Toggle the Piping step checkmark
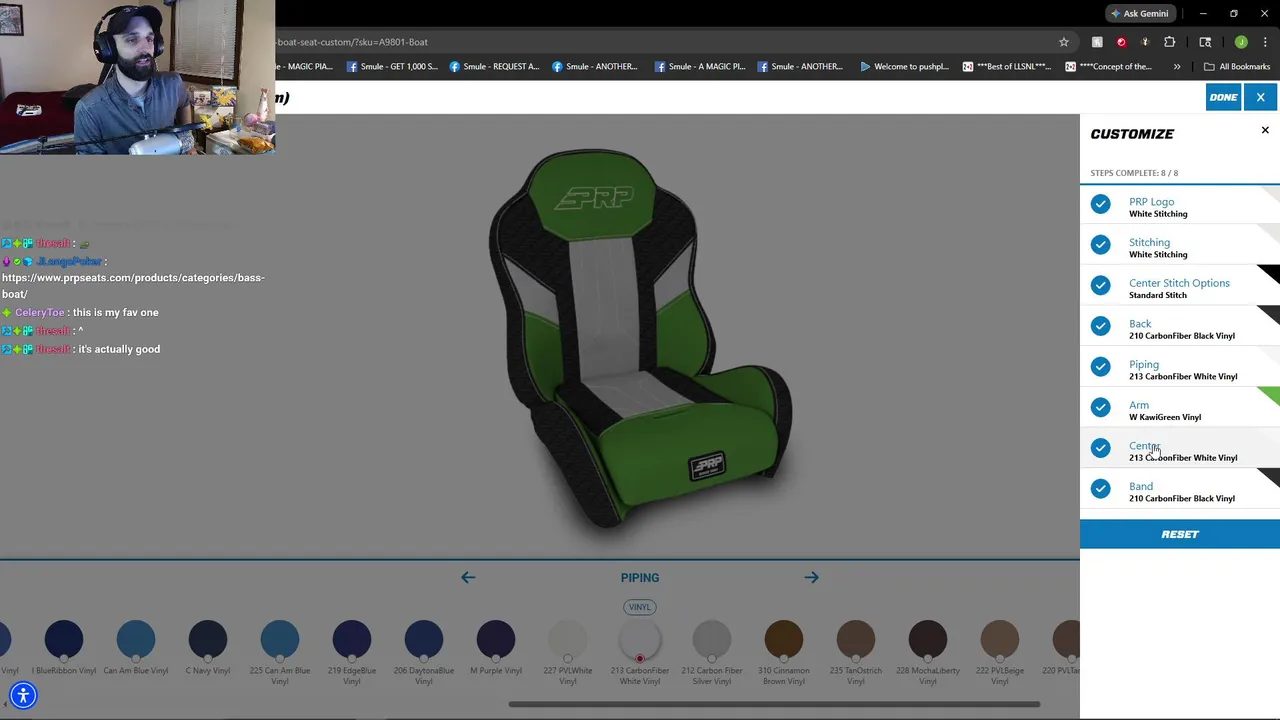The image size is (1280, 720). point(1101,366)
